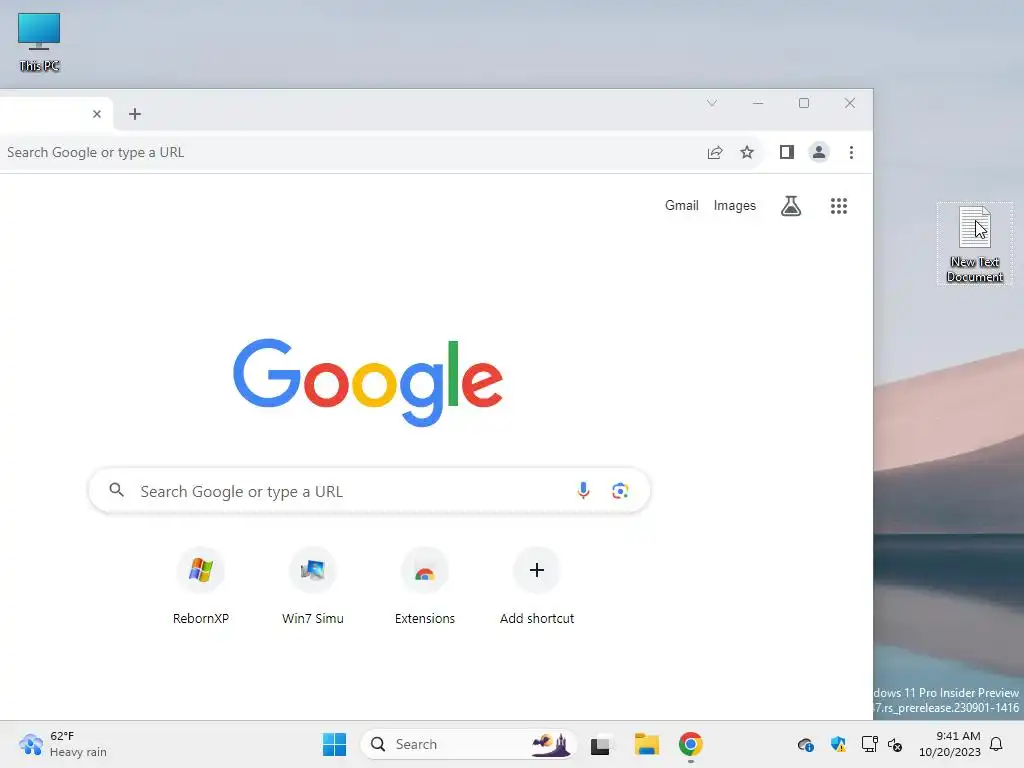Open the RebornXP shortcut
The width and height of the screenshot is (1024, 768).
click(200, 586)
